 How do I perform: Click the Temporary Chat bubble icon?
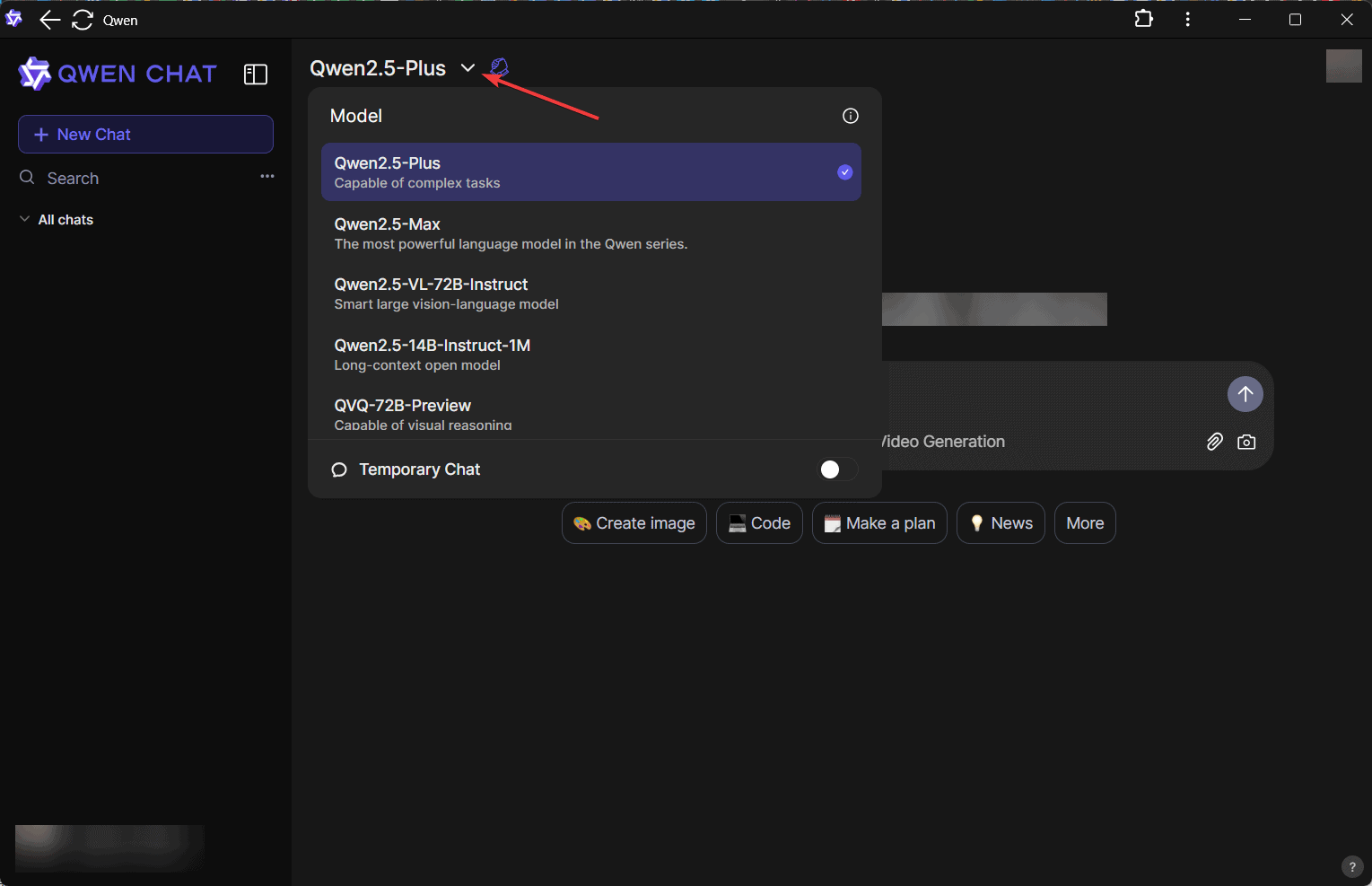tap(339, 469)
